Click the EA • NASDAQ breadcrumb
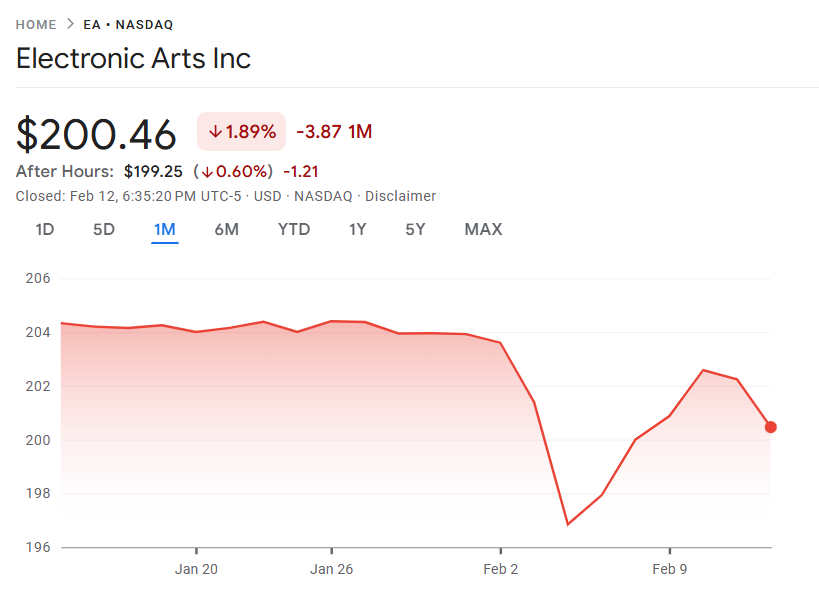The image size is (819, 591). pos(128,24)
